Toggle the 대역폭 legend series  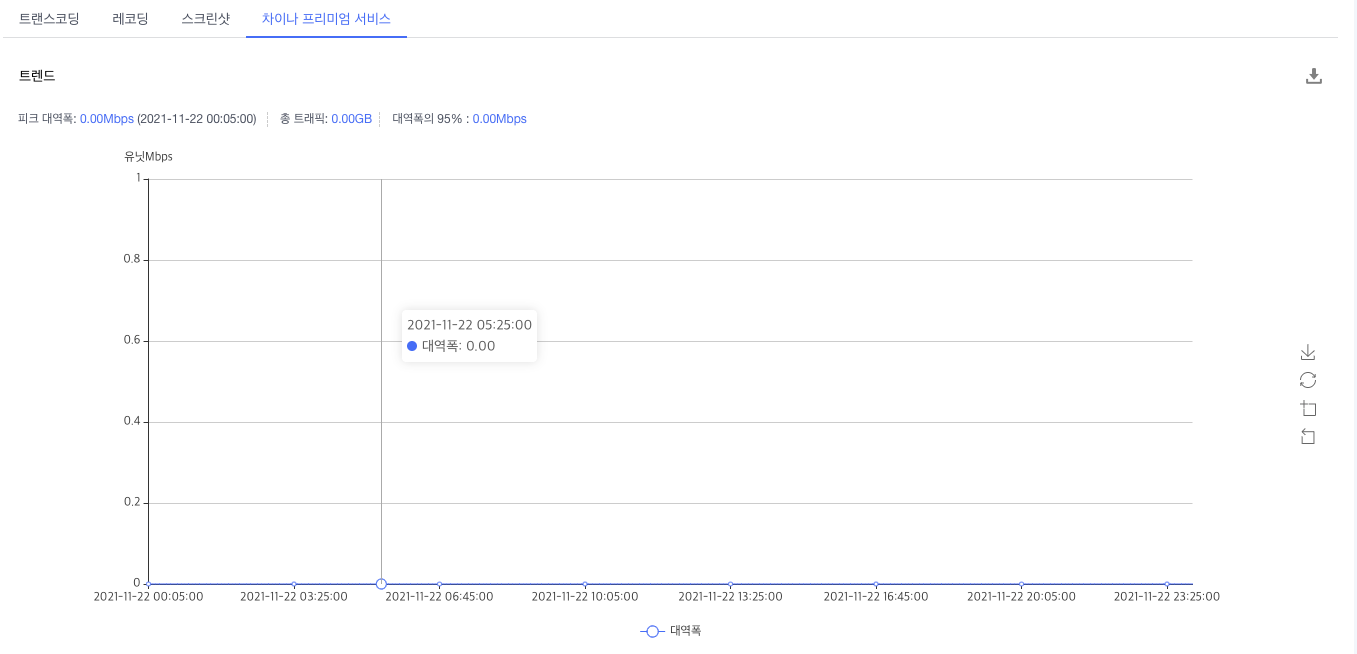[671, 631]
